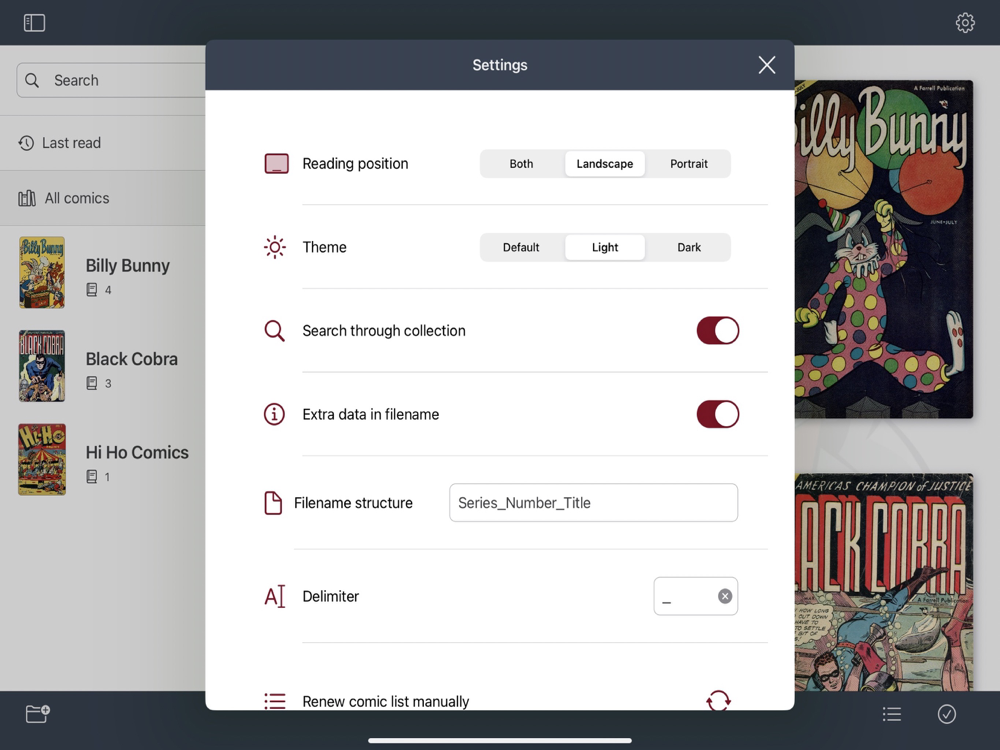Image resolution: width=1000 pixels, height=750 pixels.
Task: Click the Extra data info icon
Action: tap(274, 414)
